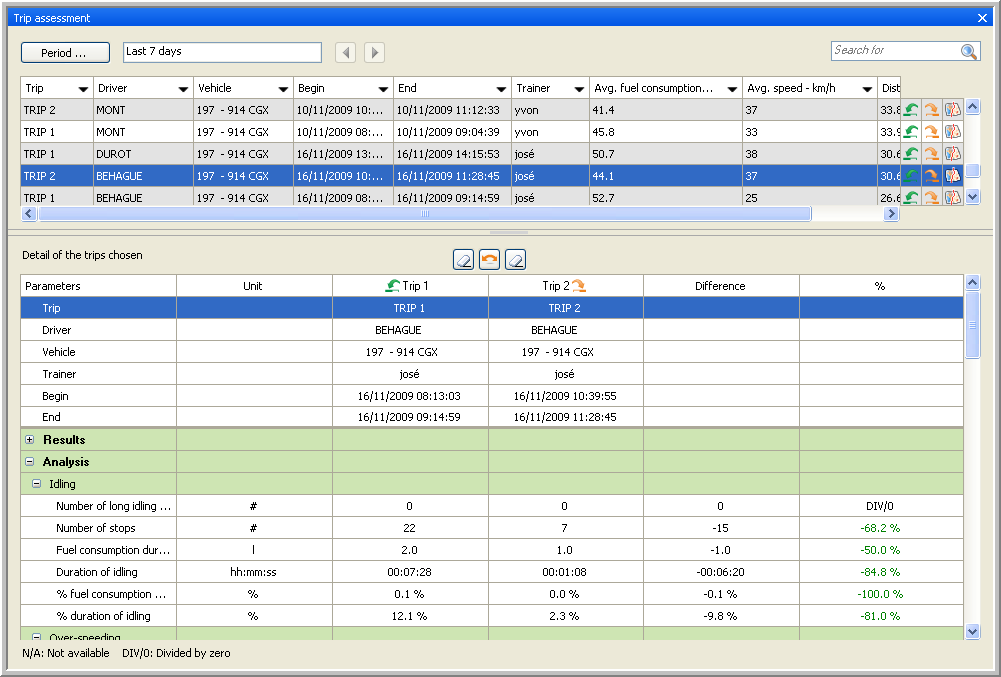Click the Period... button
The height and width of the screenshot is (677, 1001).
65,52
